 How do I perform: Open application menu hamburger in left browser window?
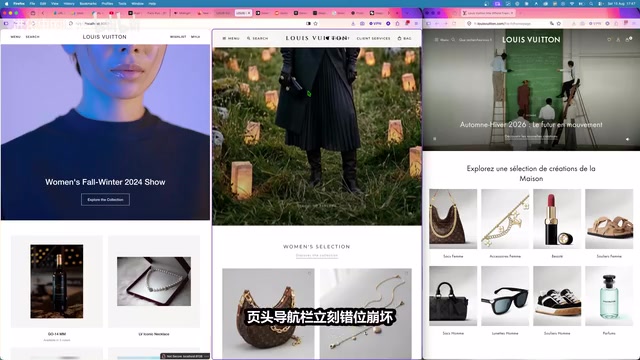pyautogui.click(x=416, y=24)
